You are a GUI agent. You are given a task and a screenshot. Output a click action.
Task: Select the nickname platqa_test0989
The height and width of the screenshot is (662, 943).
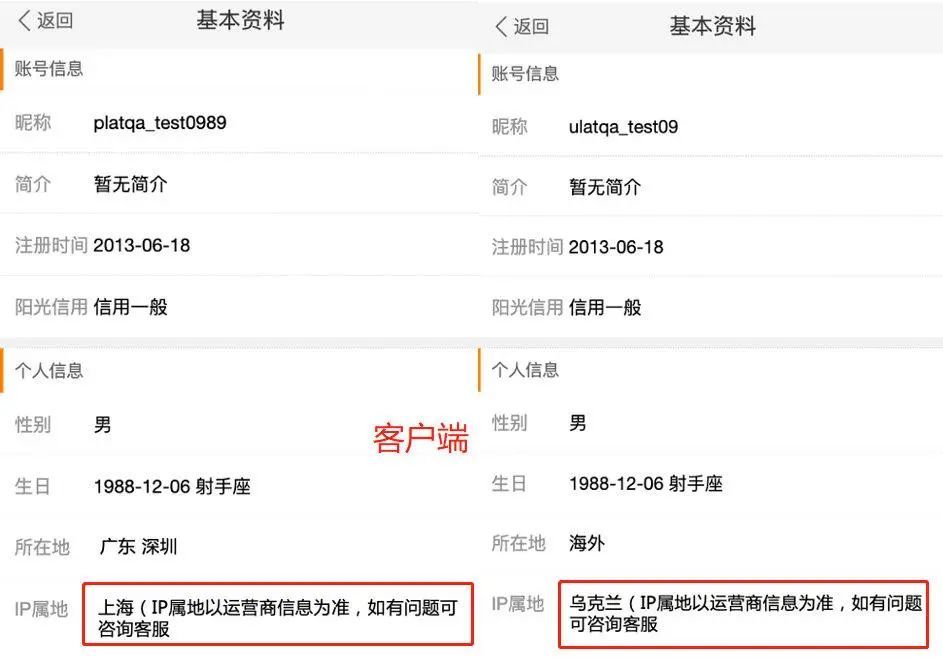[x=162, y=122]
